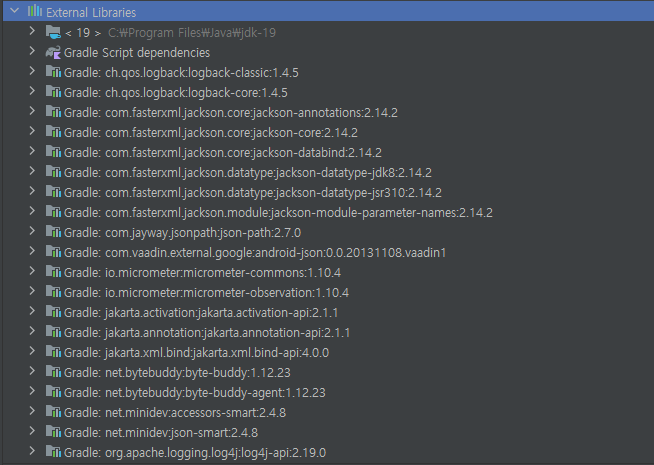The height and width of the screenshot is (465, 654).
Task: Select Gradle Script dependencies row
Action: point(137,53)
